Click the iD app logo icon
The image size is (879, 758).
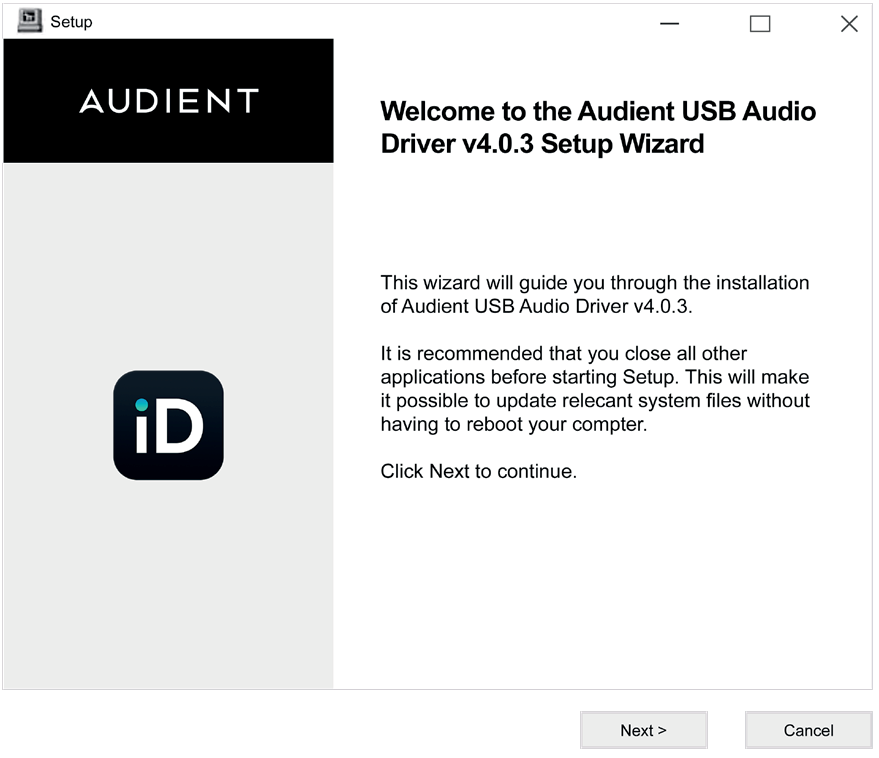coord(168,425)
